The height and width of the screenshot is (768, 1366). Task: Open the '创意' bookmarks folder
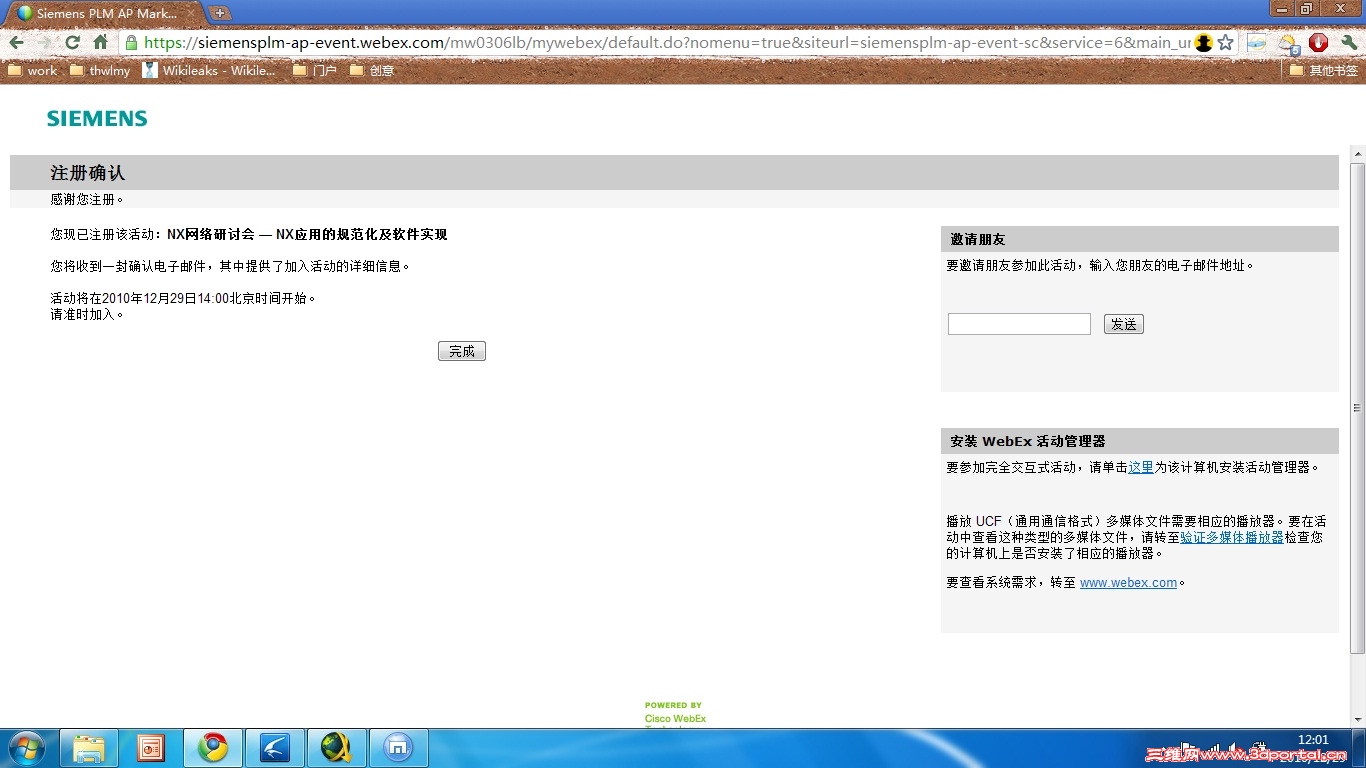click(372, 71)
